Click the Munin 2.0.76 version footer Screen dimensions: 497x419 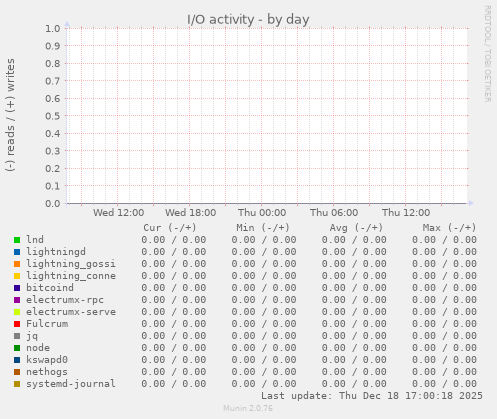point(248,408)
